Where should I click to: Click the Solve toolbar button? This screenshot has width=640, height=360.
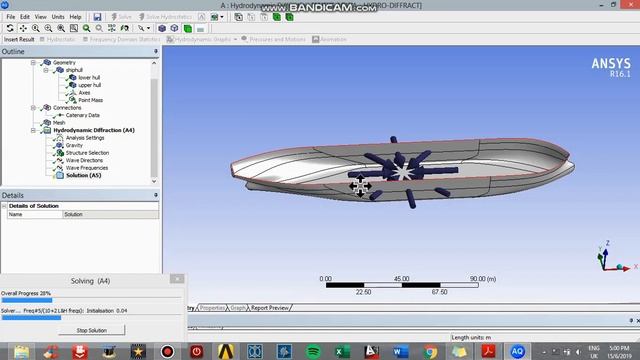click(122, 17)
